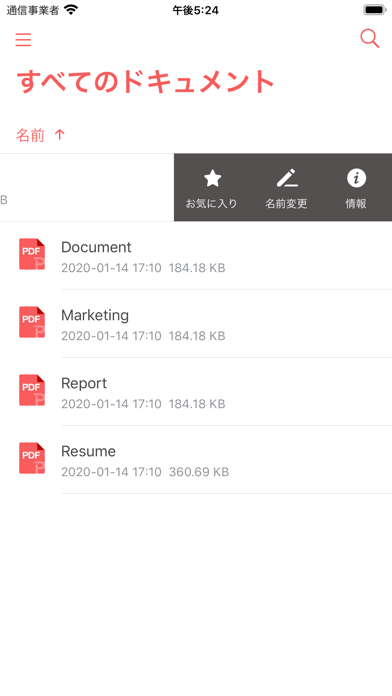Tap the Marketing PDF file icon
Viewport: 392px width, 696px height.
pos(32,322)
